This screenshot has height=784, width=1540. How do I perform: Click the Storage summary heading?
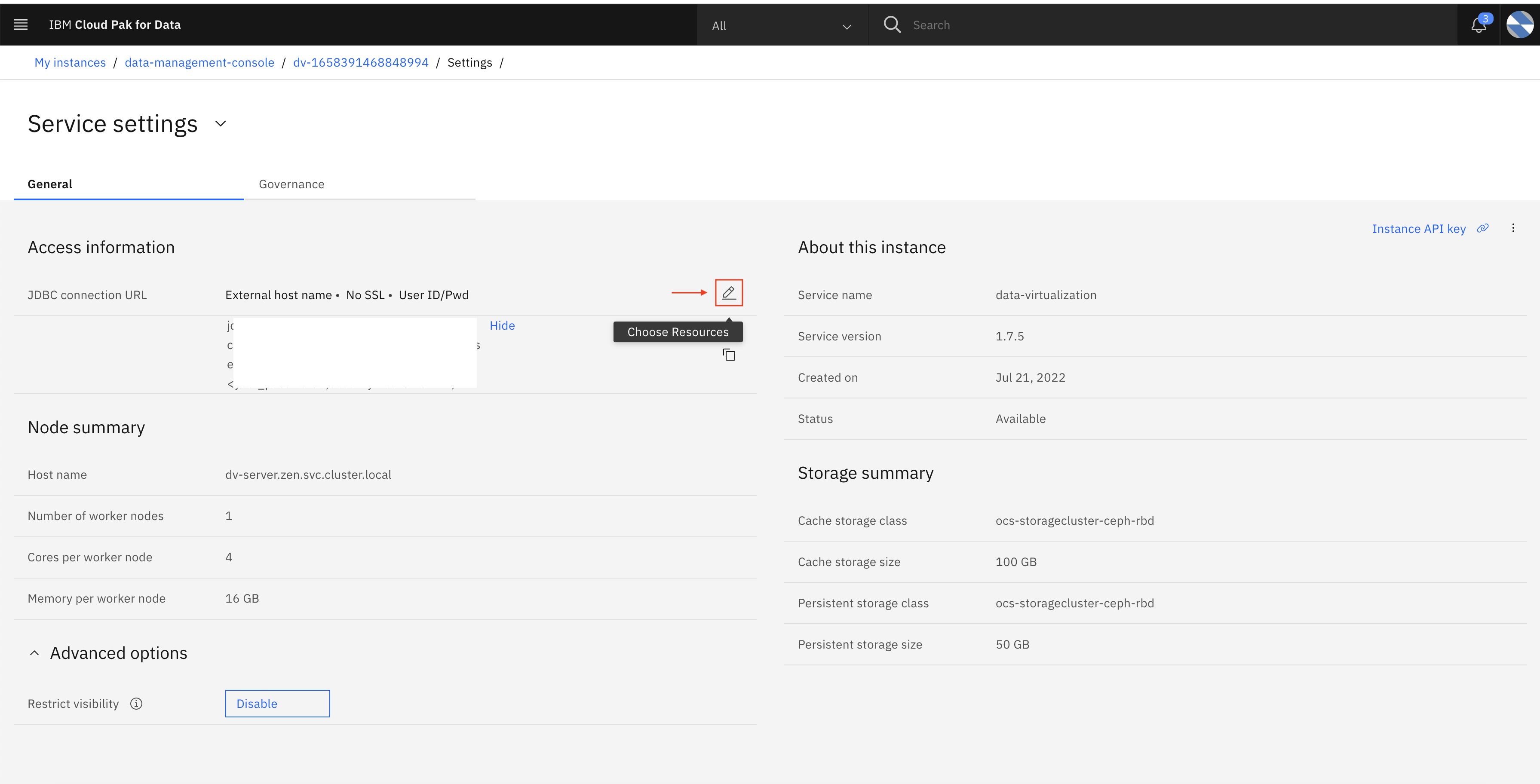tap(865, 473)
